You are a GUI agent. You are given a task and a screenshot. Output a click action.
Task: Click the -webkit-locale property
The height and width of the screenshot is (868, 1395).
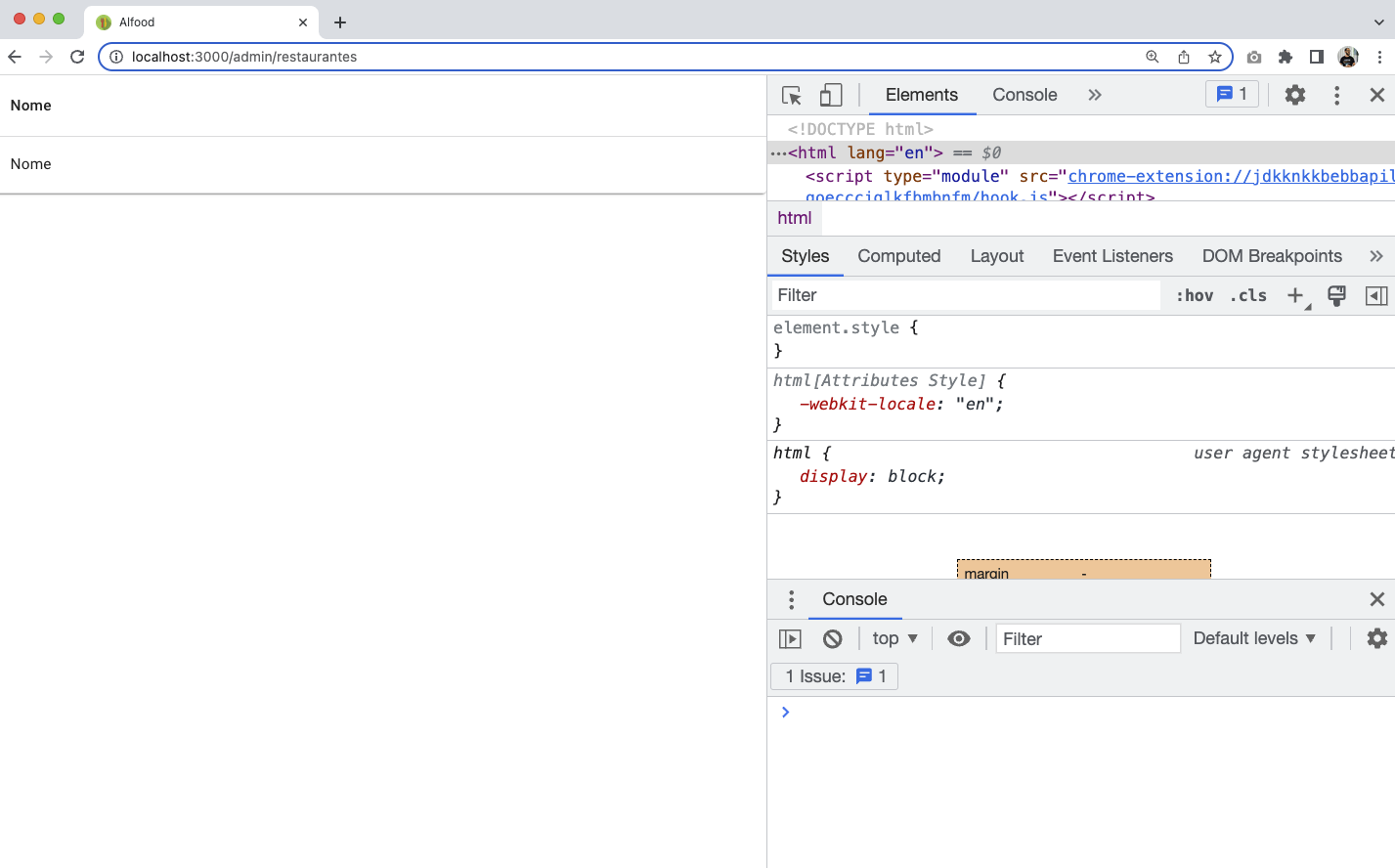pyautogui.click(x=867, y=404)
